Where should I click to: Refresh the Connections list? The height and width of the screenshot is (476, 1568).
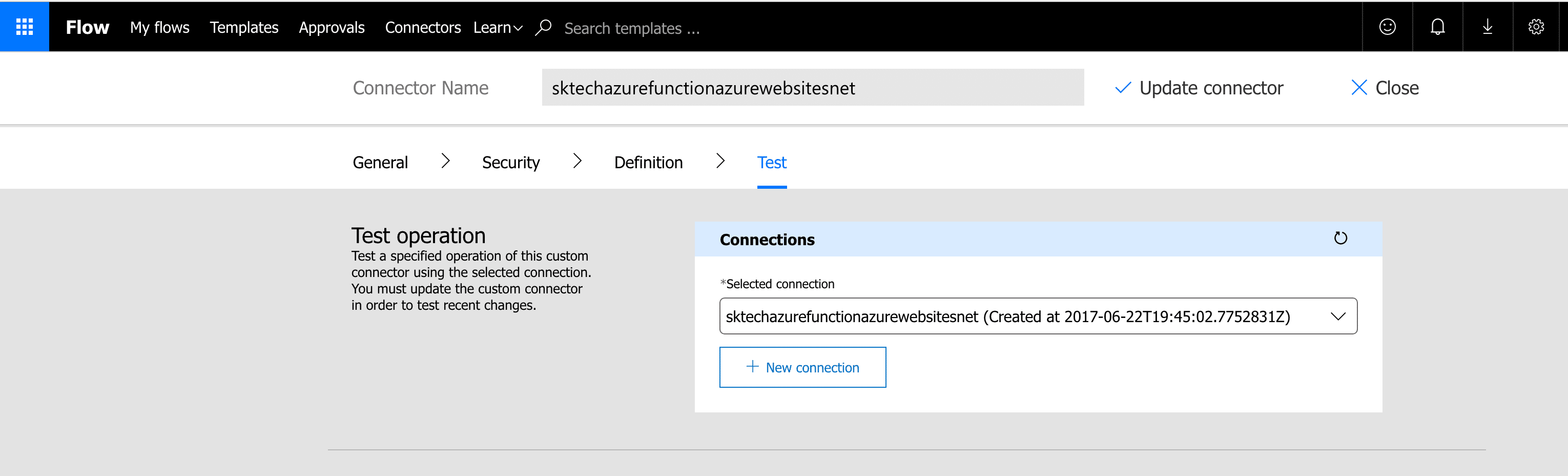[1340, 239]
